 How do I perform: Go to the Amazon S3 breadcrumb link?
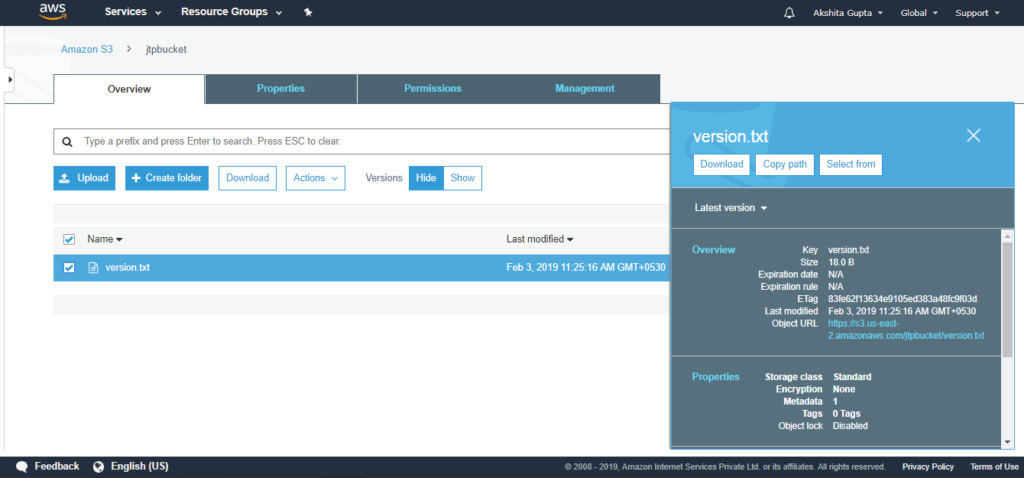pos(87,49)
